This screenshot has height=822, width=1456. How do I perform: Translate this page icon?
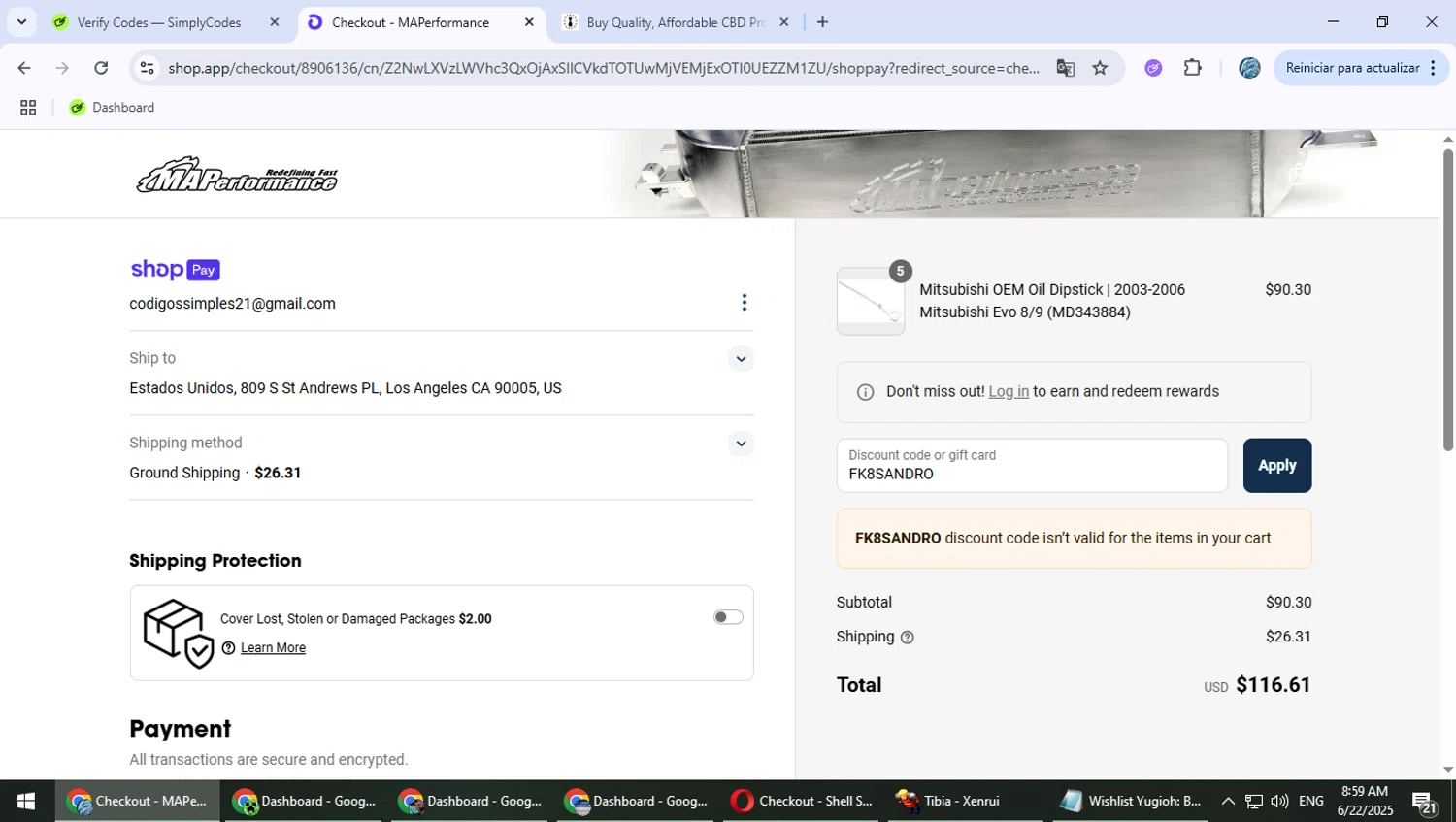pos(1066,68)
